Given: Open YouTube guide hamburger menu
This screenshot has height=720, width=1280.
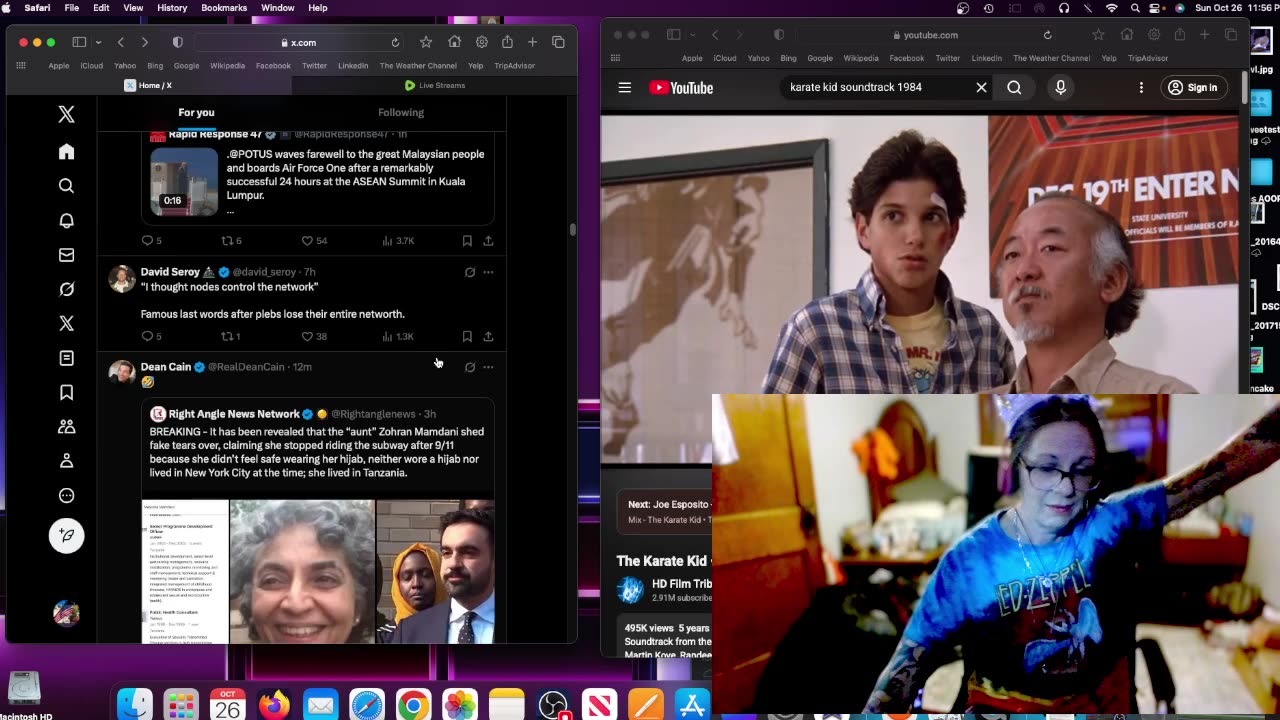Looking at the screenshot, I should pos(625,88).
